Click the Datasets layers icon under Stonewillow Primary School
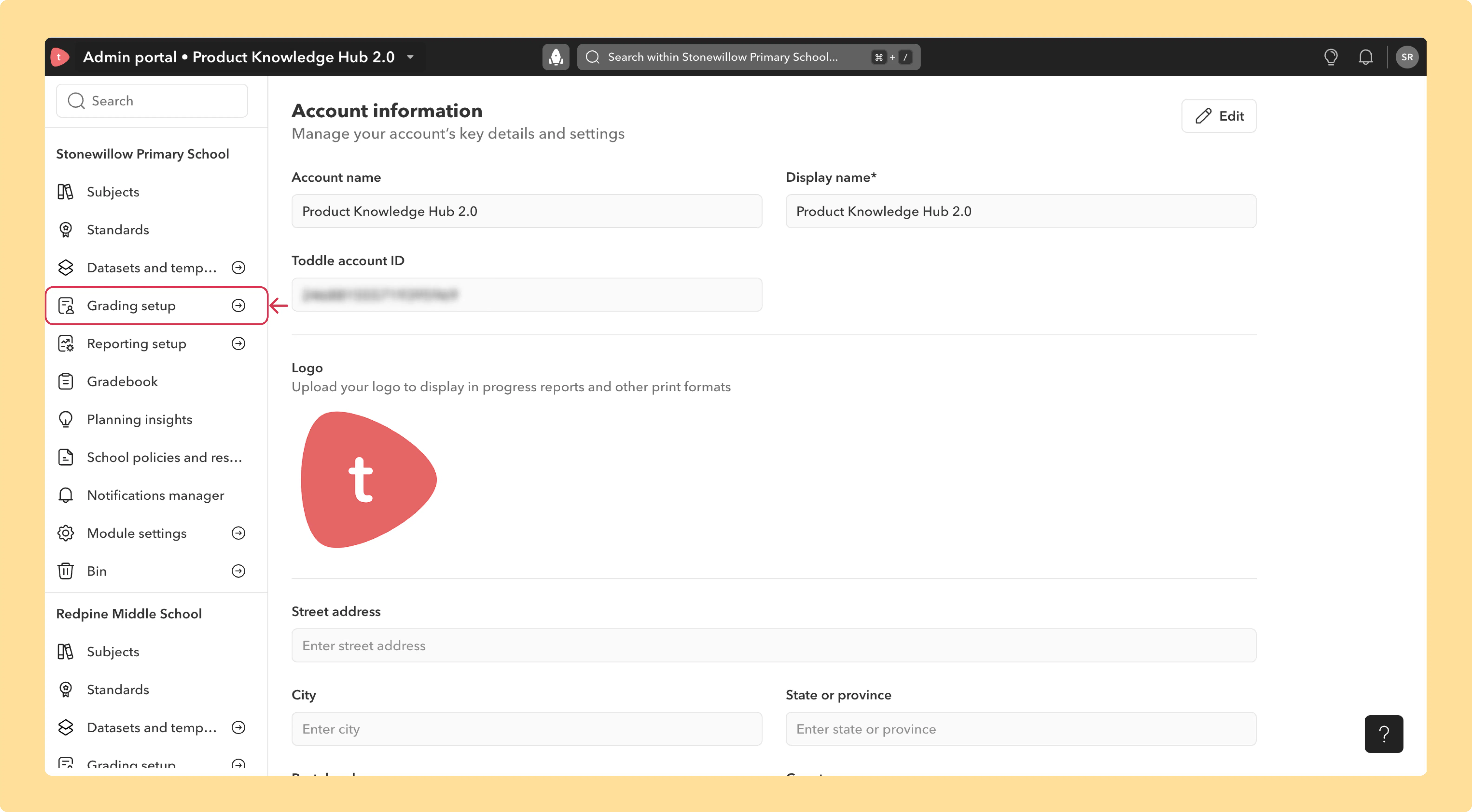 tap(66, 267)
